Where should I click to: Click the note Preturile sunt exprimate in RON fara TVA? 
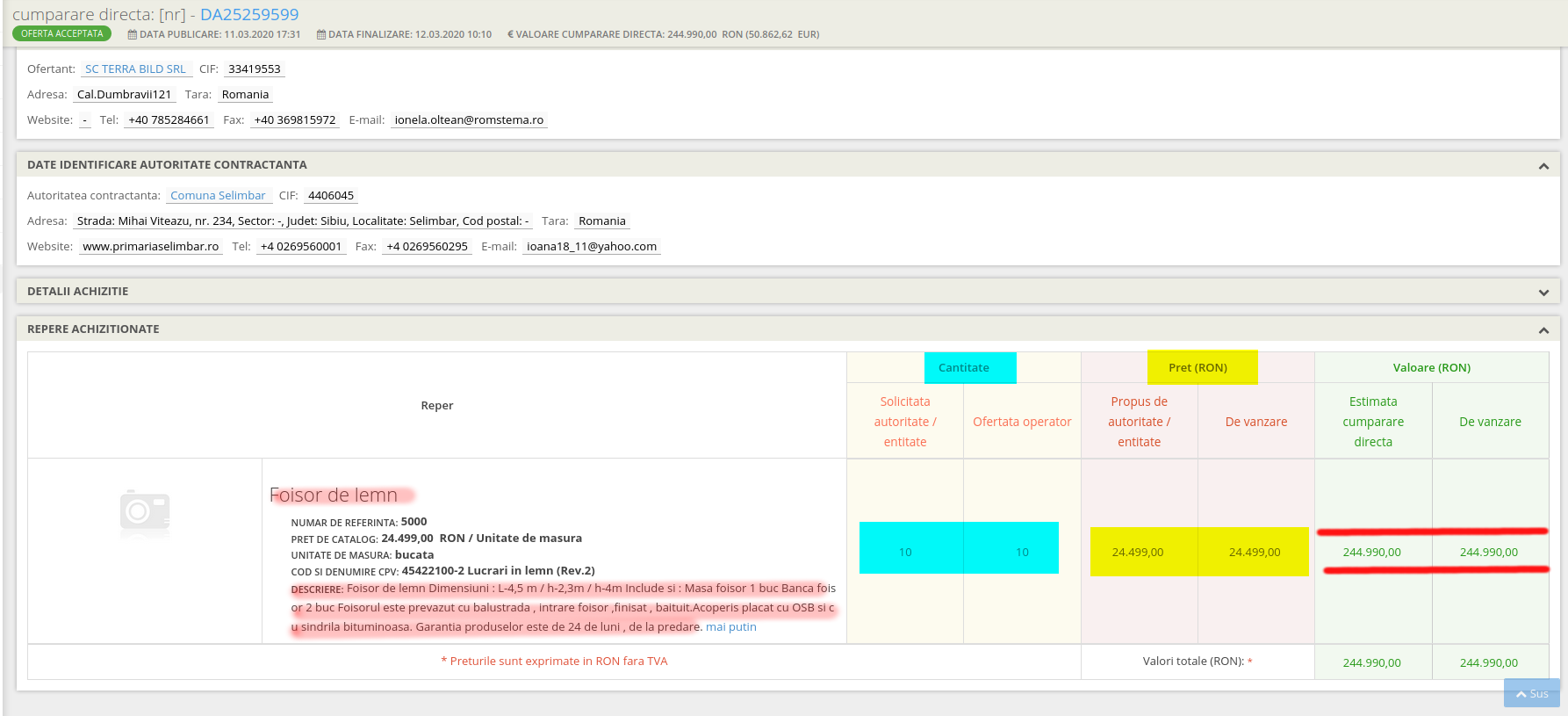click(554, 661)
